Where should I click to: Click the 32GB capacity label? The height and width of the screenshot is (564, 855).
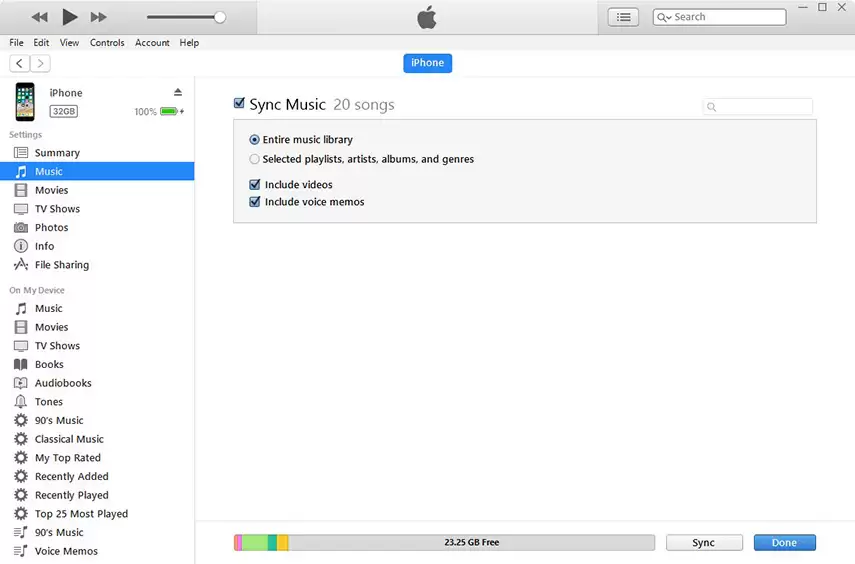pos(64,111)
